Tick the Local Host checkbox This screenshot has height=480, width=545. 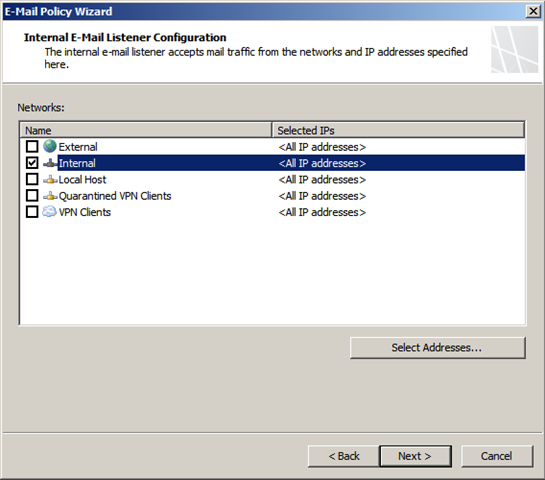tap(32, 179)
